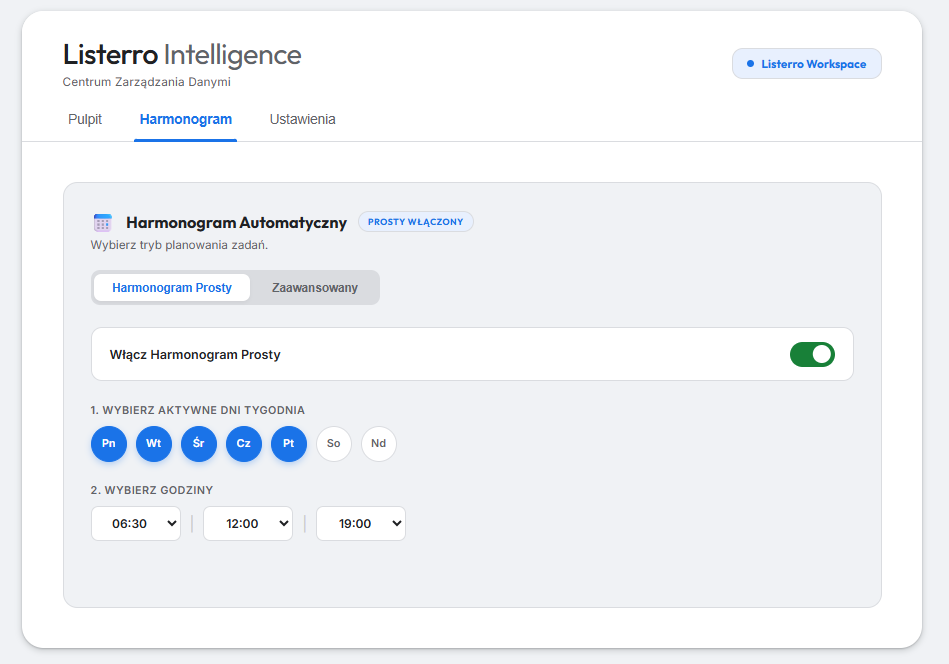This screenshot has height=664, width=949.
Task: Click the calendar icon beside Harmonogram Automatyczny
Action: click(102, 222)
